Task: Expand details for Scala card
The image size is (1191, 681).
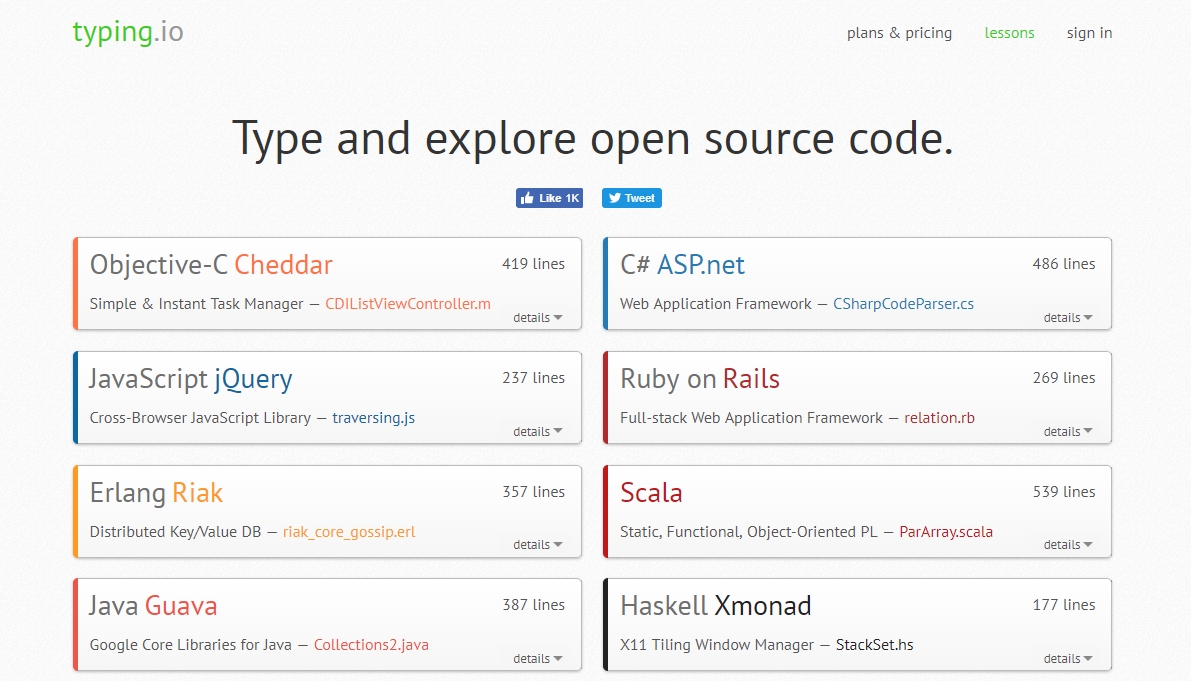Action: [x=1068, y=544]
